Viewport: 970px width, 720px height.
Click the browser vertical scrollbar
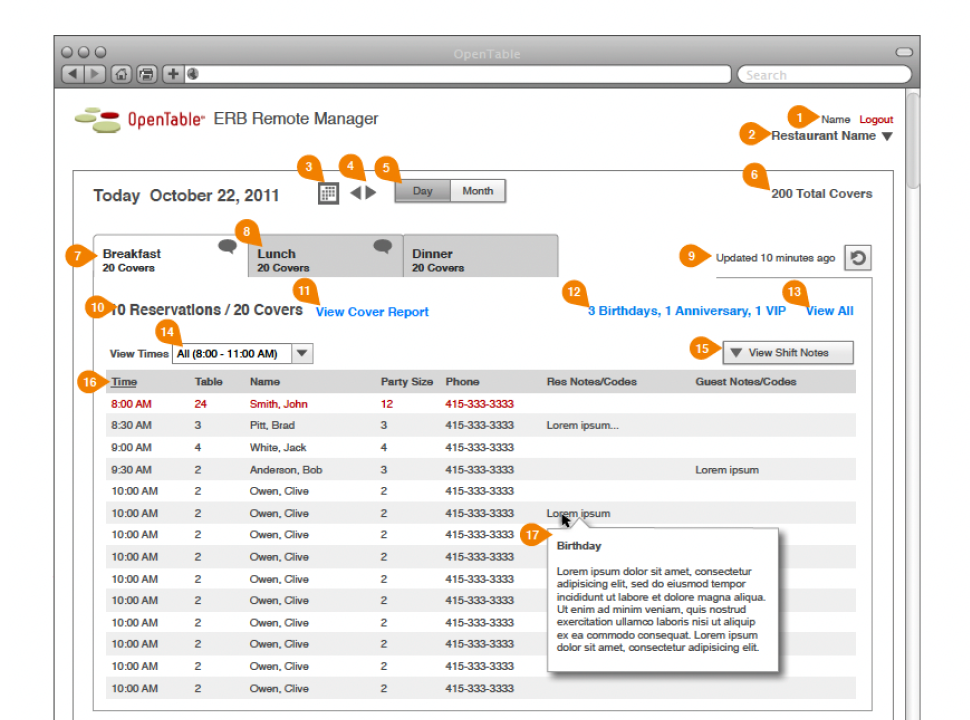[912, 140]
